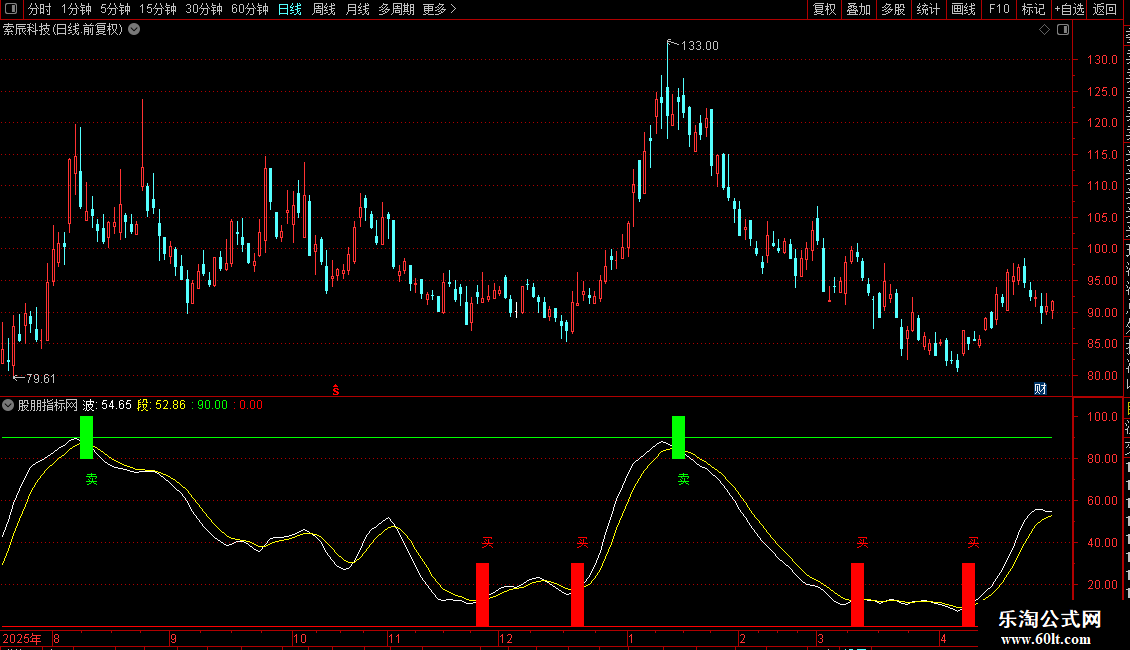Click the red S marker on chart

[336, 390]
